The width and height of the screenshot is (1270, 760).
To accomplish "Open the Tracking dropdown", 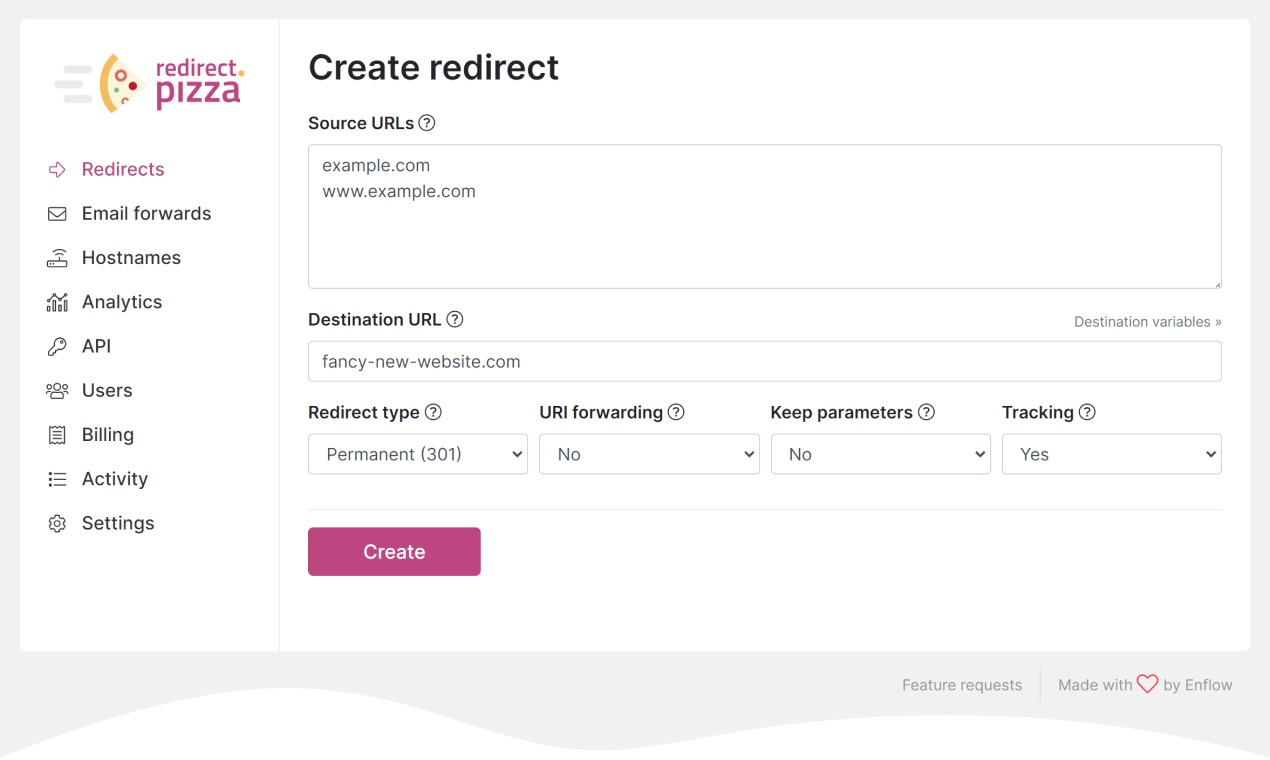I will pyautogui.click(x=1111, y=454).
